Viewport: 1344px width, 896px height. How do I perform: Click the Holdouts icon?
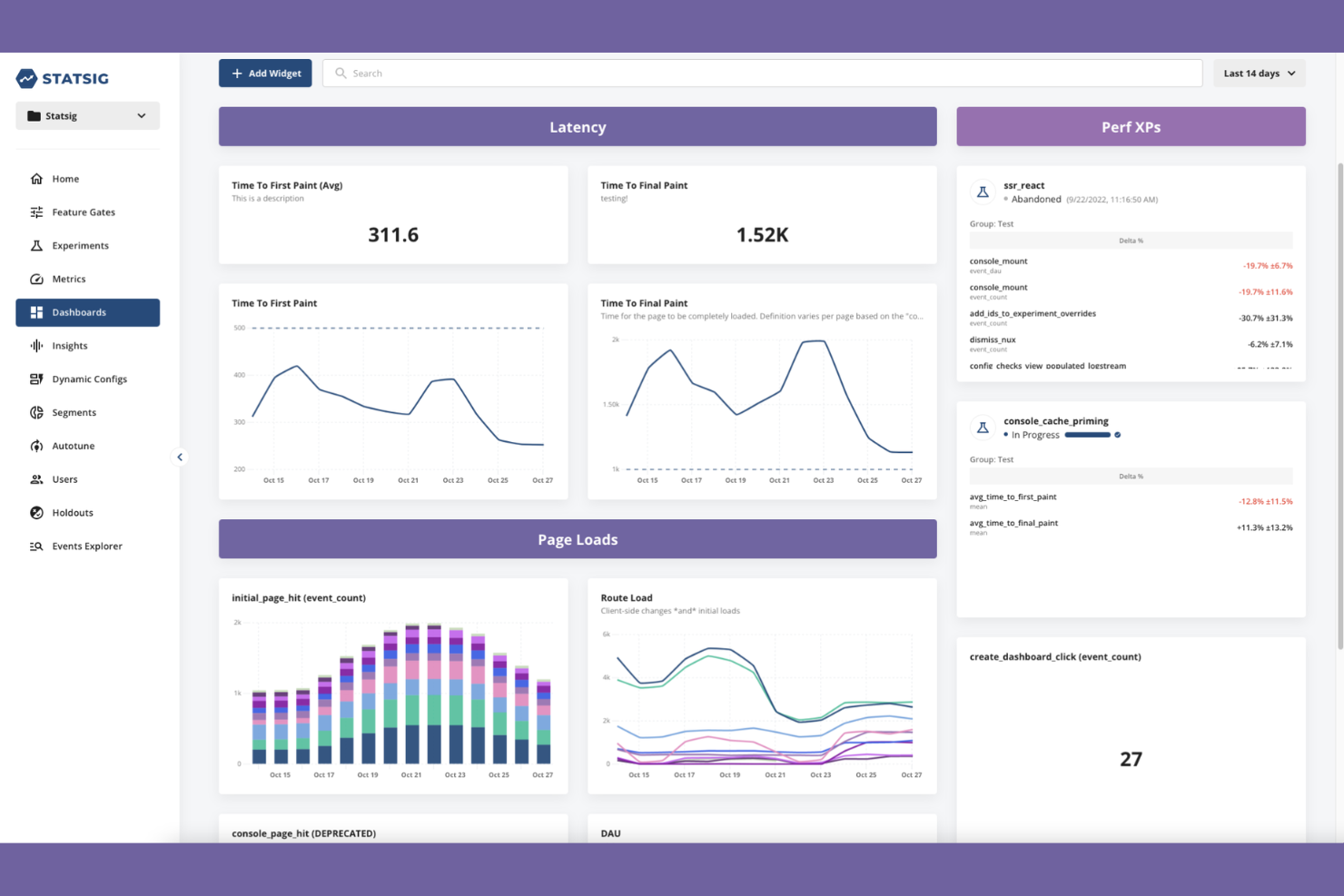[36, 513]
